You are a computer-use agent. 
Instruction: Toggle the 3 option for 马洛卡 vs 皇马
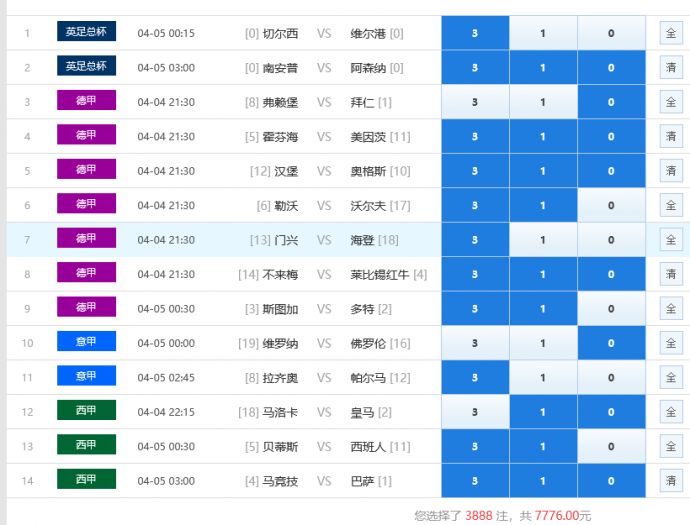[474, 412]
